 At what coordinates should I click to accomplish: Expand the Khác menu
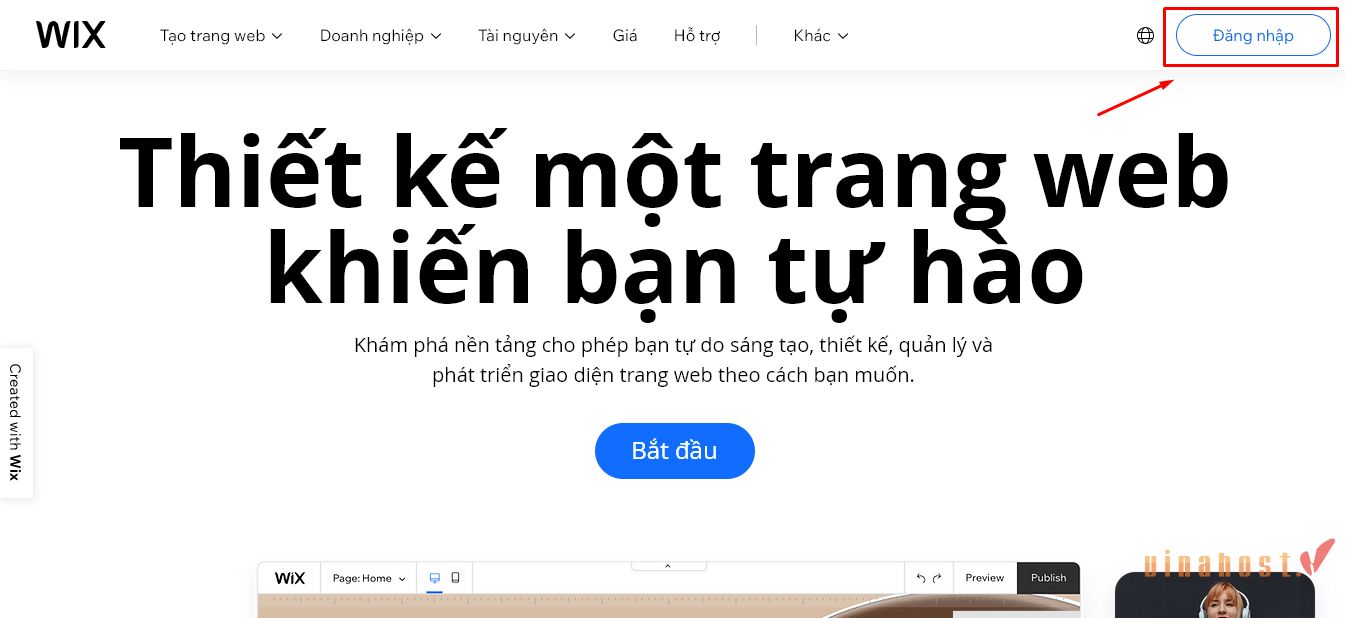click(x=821, y=36)
